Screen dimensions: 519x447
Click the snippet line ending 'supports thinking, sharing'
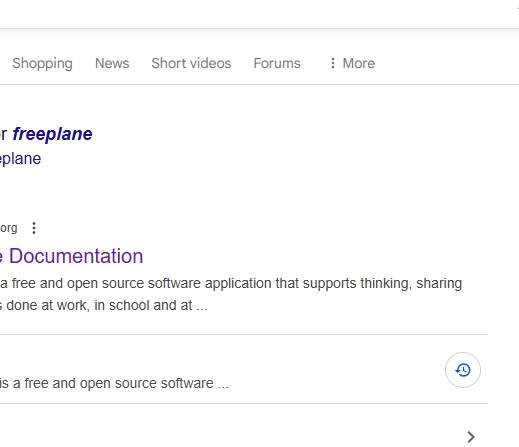click(x=231, y=283)
